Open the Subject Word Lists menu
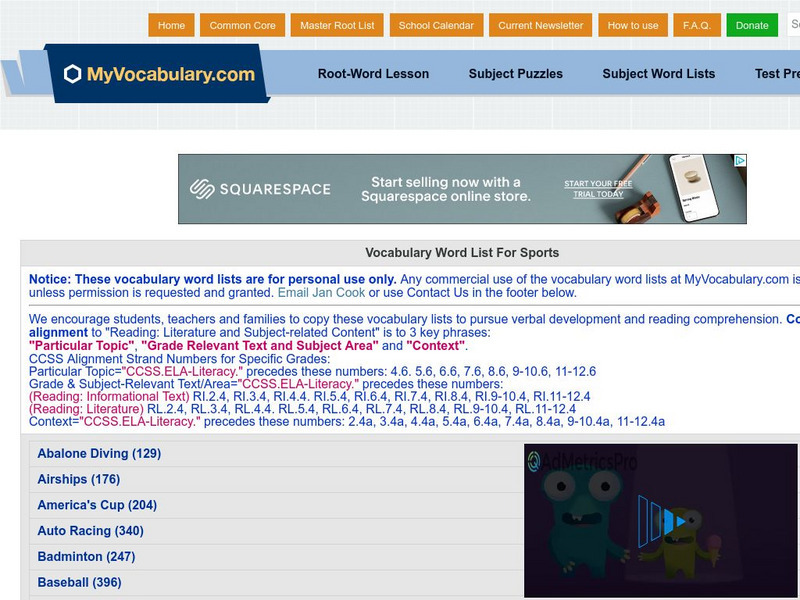800x600 pixels. click(x=661, y=73)
